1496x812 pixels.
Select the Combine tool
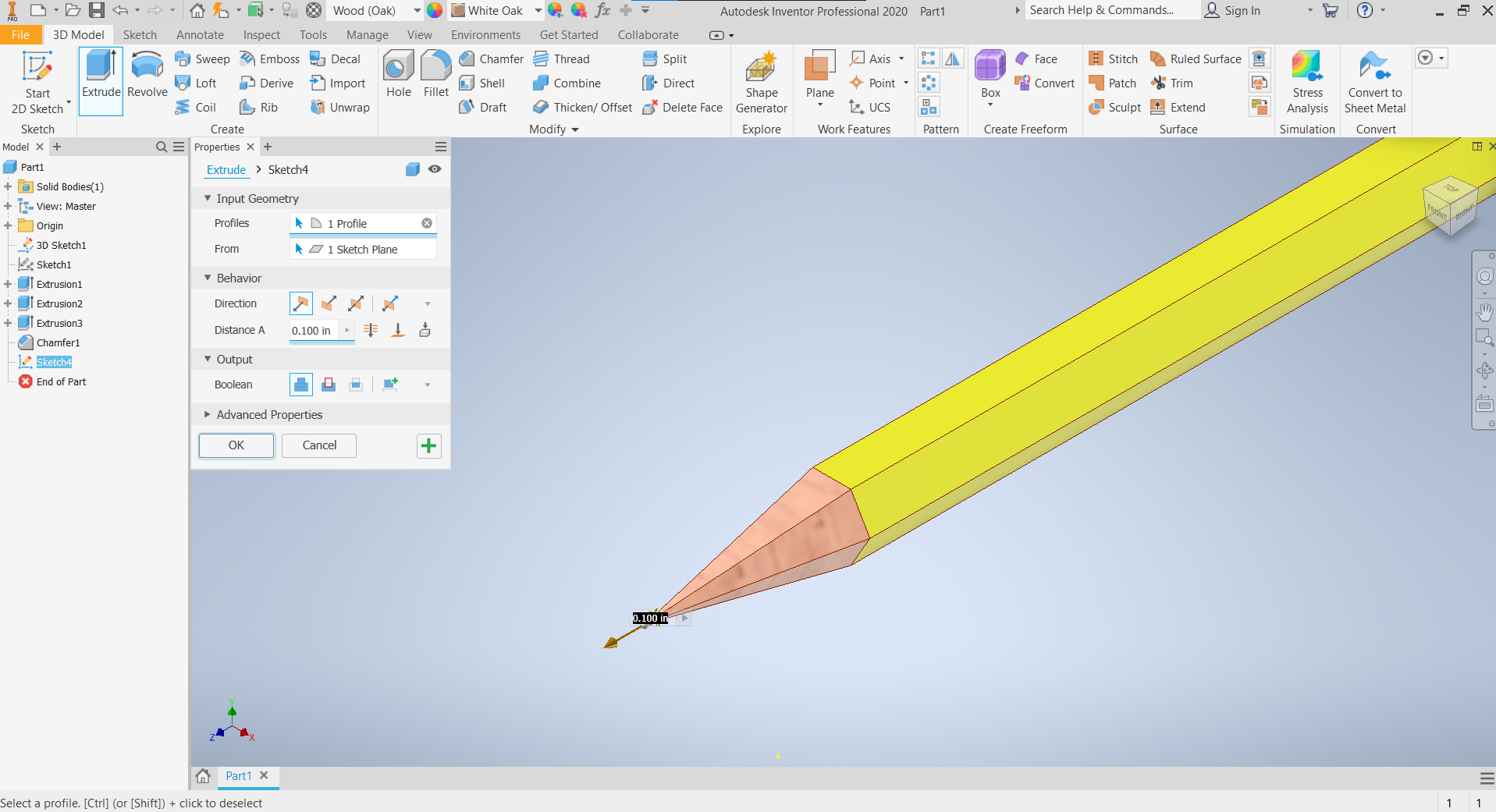pyautogui.click(x=567, y=83)
